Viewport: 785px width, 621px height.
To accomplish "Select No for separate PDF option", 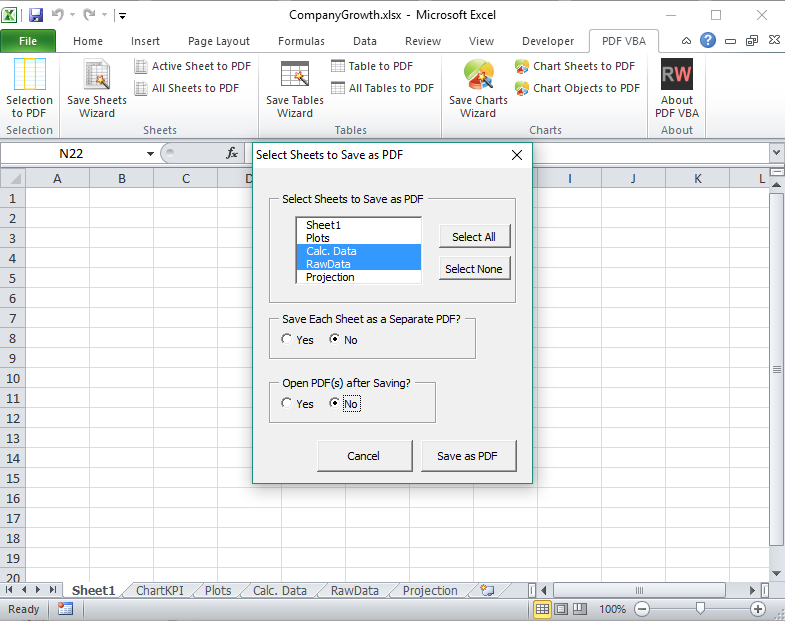I will [x=343, y=340].
